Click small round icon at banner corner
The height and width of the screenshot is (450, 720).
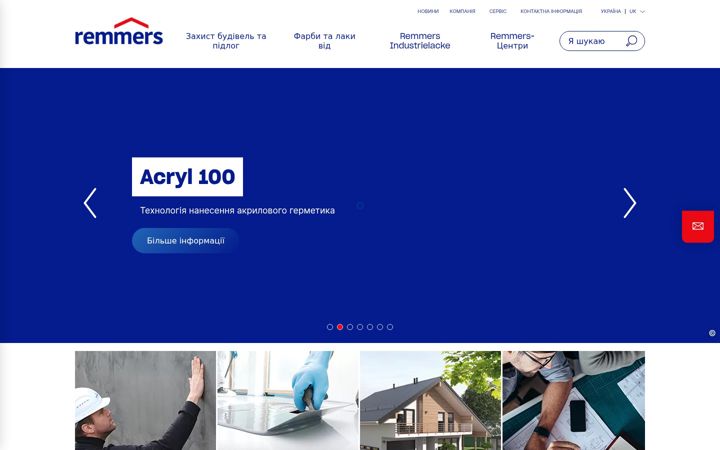[712, 333]
